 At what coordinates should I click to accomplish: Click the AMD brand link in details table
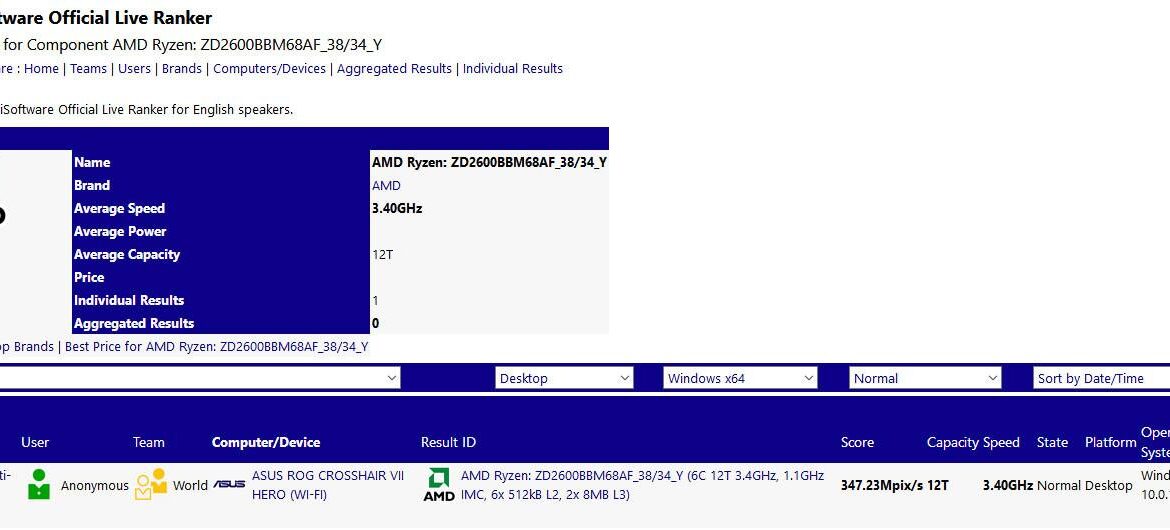tap(386, 186)
